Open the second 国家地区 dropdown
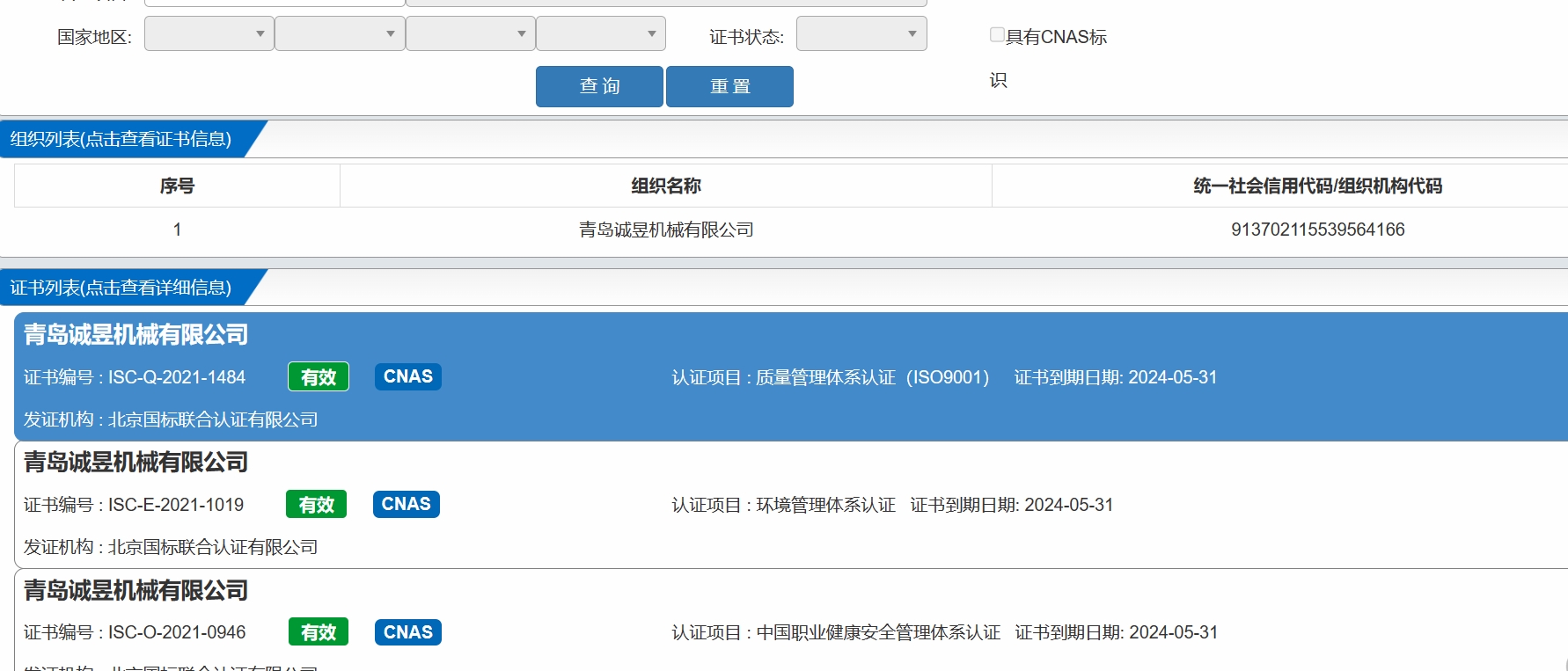 click(340, 34)
